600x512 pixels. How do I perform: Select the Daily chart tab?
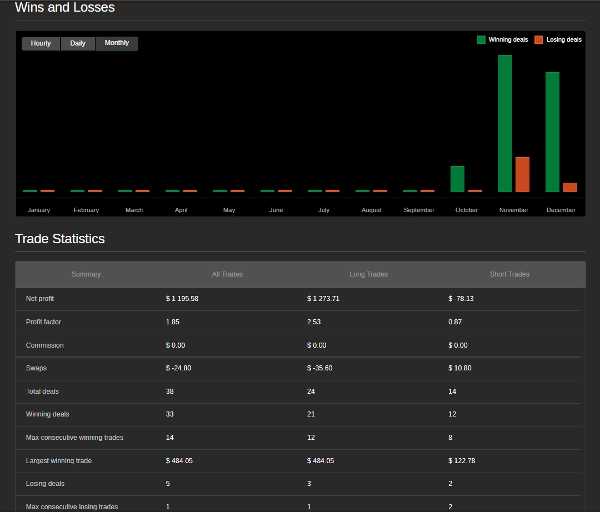click(78, 44)
